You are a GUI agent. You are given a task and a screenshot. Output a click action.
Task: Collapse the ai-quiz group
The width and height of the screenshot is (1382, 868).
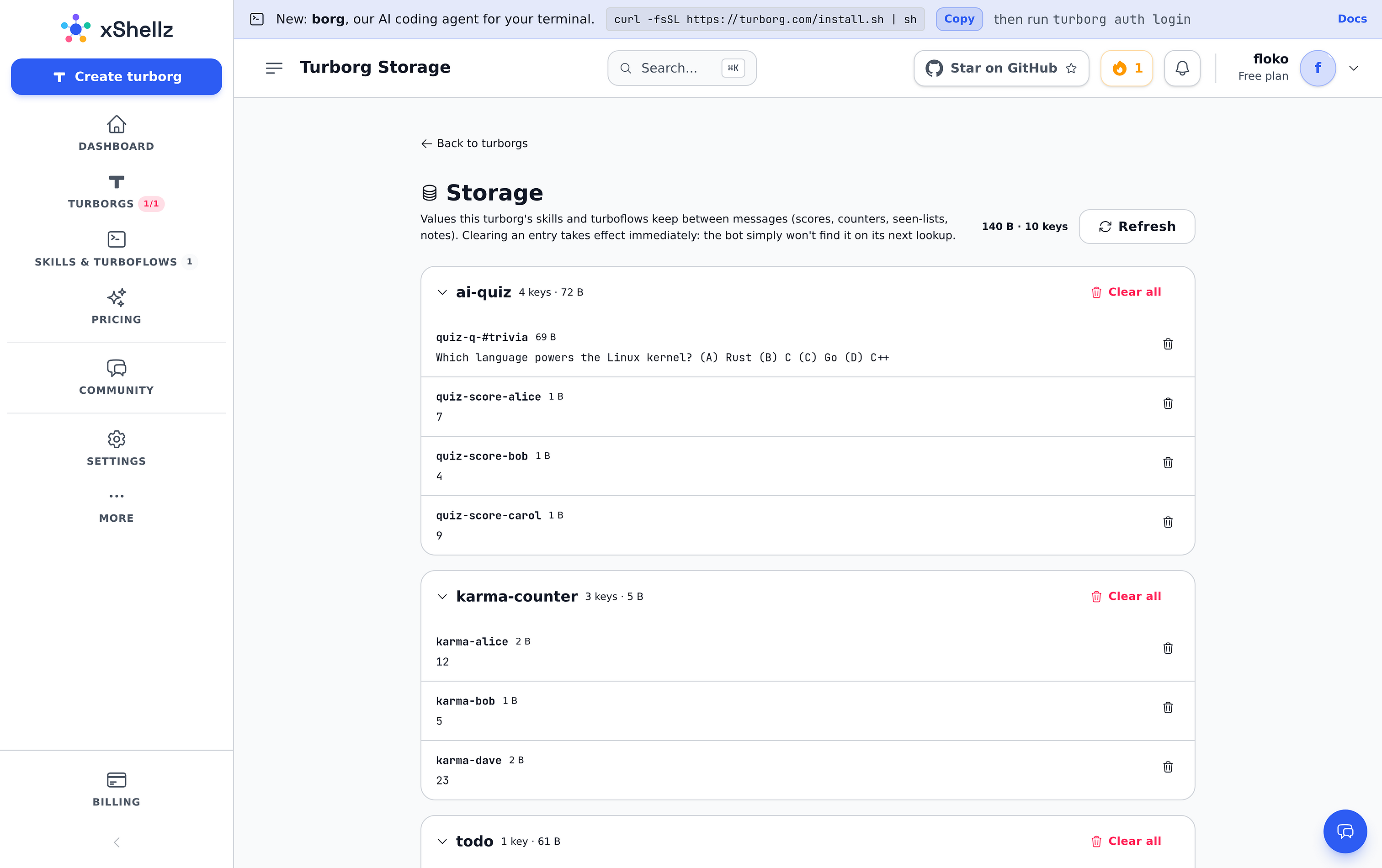point(442,292)
